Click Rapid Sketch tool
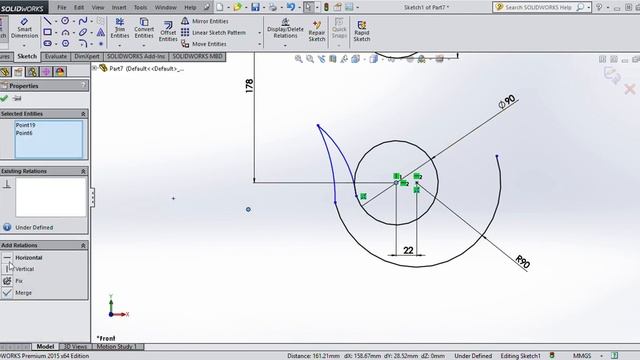 (x=362, y=31)
